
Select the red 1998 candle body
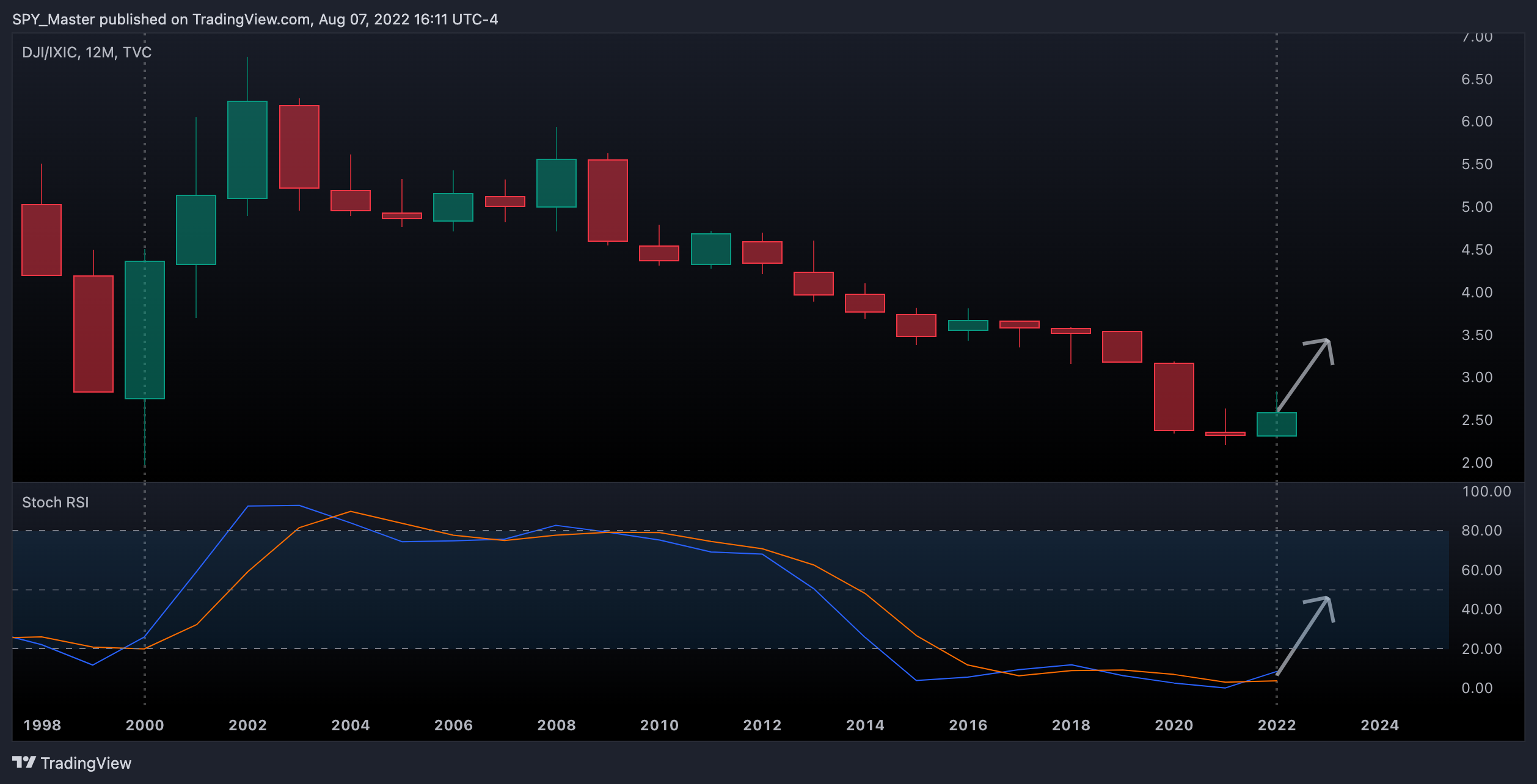pos(42,240)
